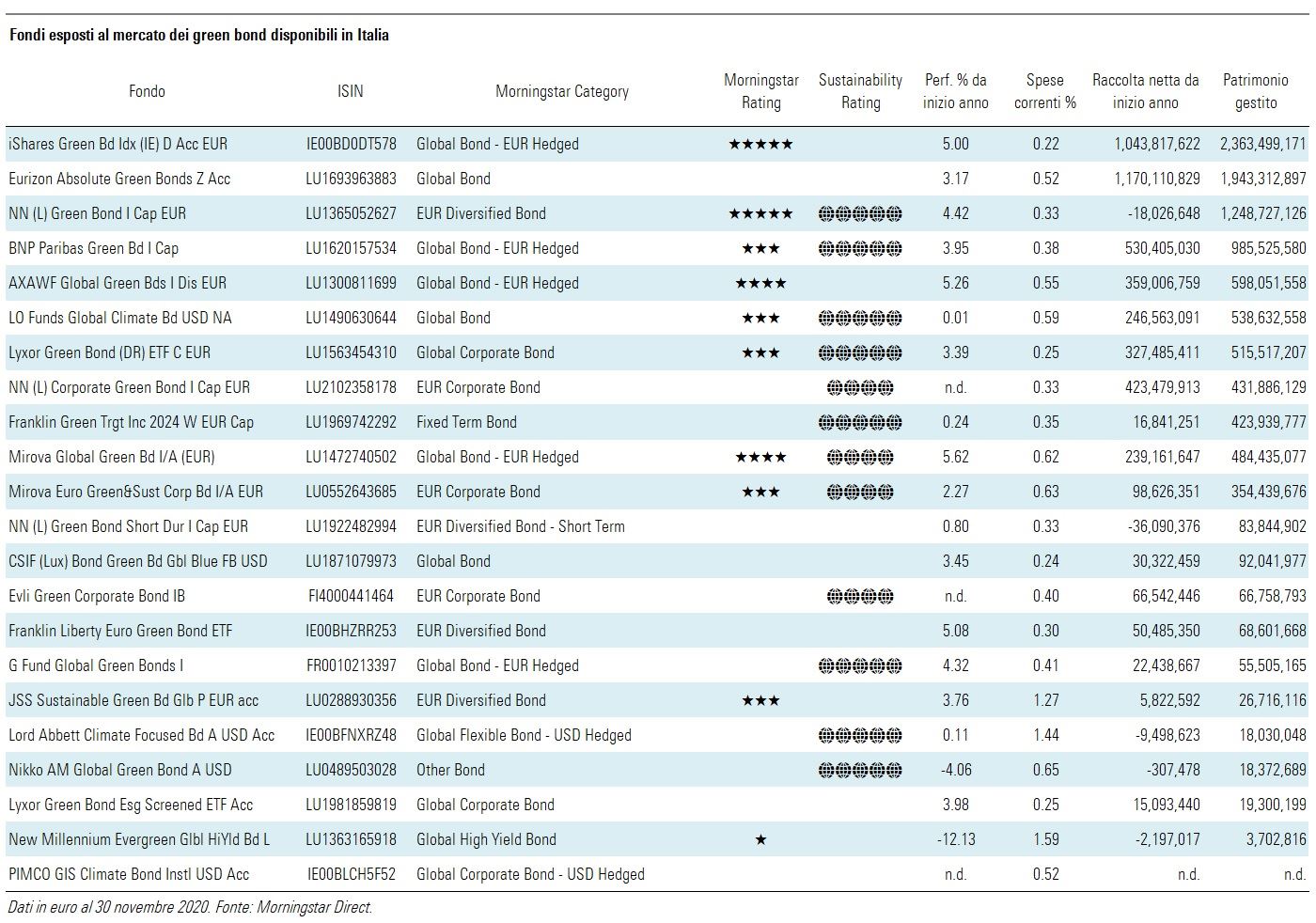The width and height of the screenshot is (1316, 923).
Task: Open the PIMCO GIS Climate Bond fund name
Action: click(129, 874)
